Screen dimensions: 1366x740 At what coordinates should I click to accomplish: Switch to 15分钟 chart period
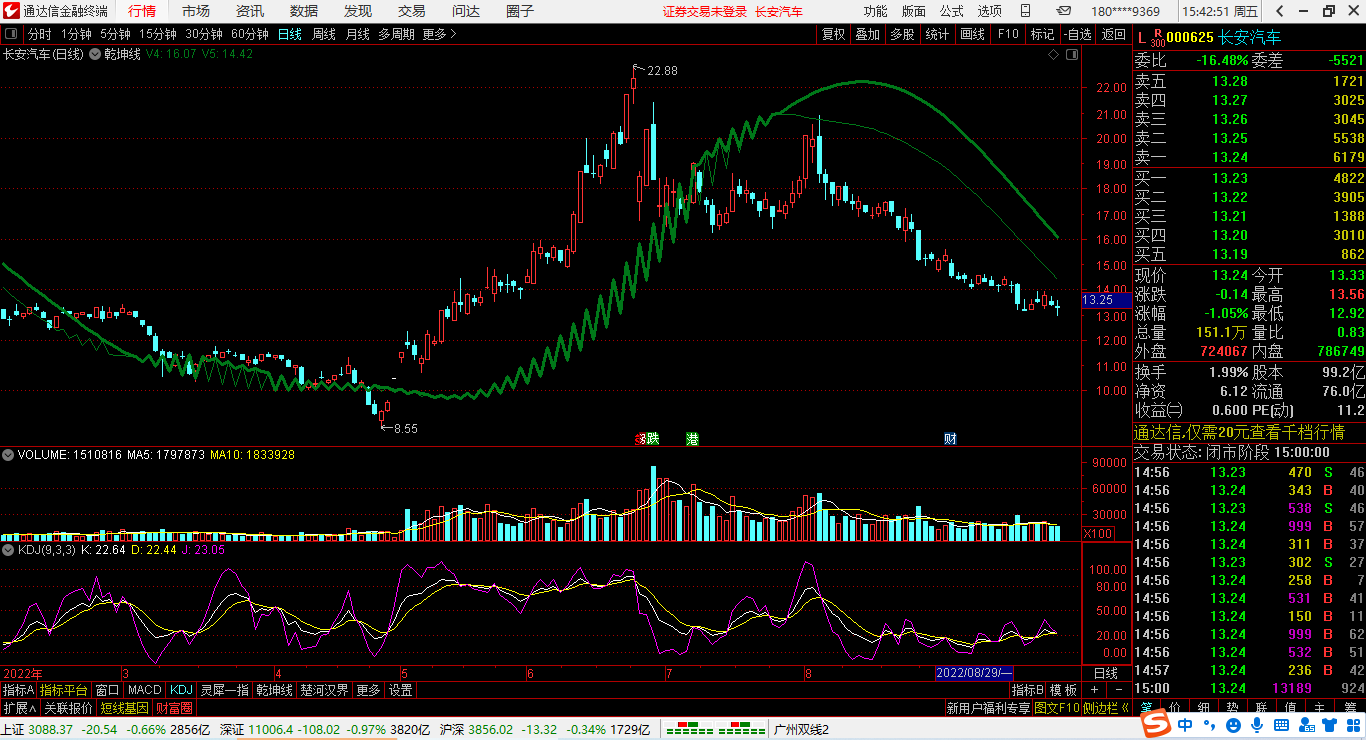[x=158, y=34]
